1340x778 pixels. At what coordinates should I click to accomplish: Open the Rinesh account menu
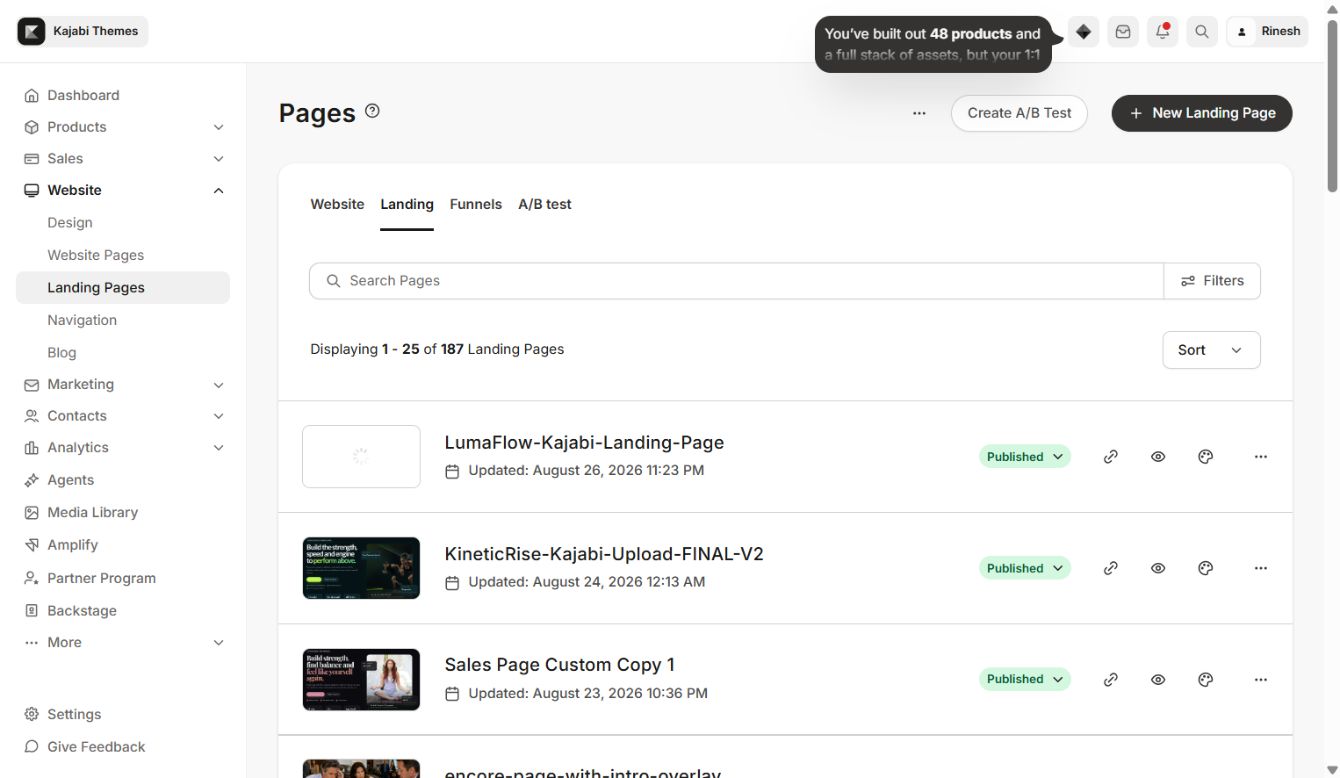pyautogui.click(x=1267, y=32)
